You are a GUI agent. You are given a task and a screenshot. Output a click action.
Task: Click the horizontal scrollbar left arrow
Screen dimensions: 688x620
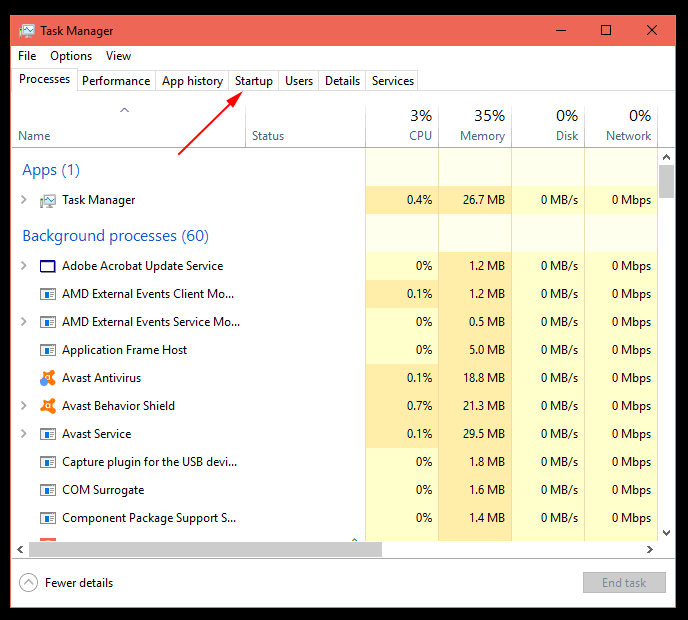point(20,549)
